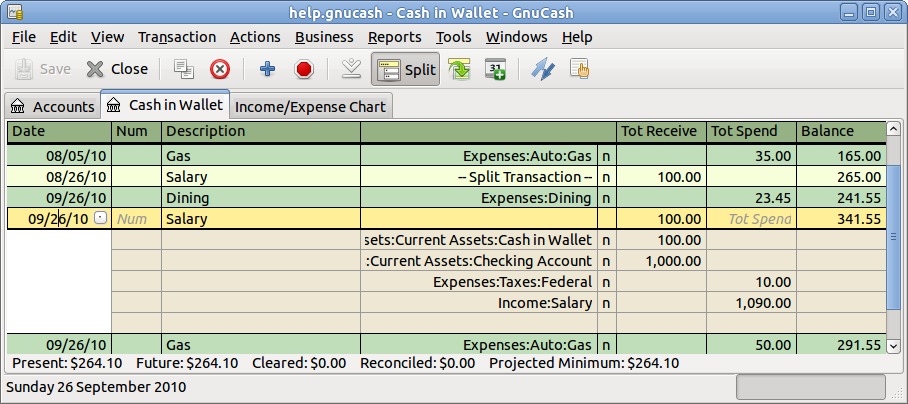Toggle reconcile flag on the 08/05/10 Gas row
Screen dimensions: 908x404
(606, 156)
